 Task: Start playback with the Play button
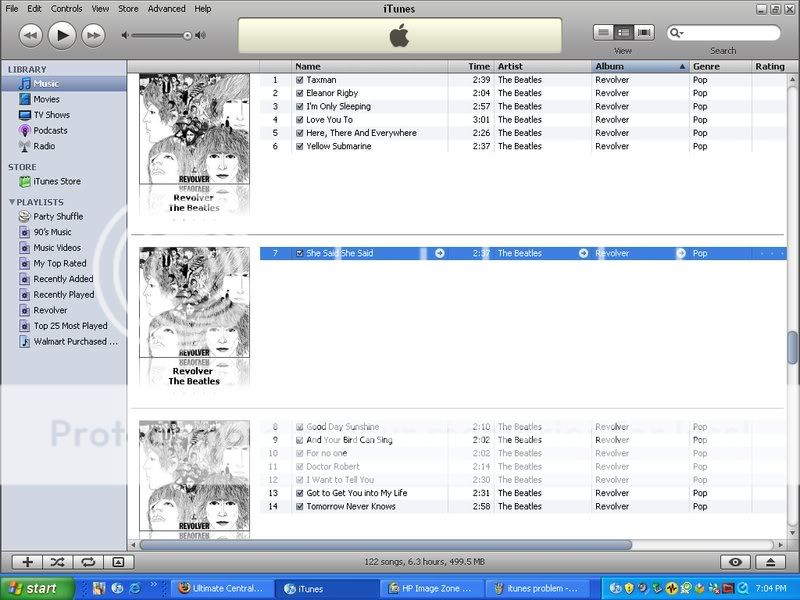pyautogui.click(x=62, y=35)
